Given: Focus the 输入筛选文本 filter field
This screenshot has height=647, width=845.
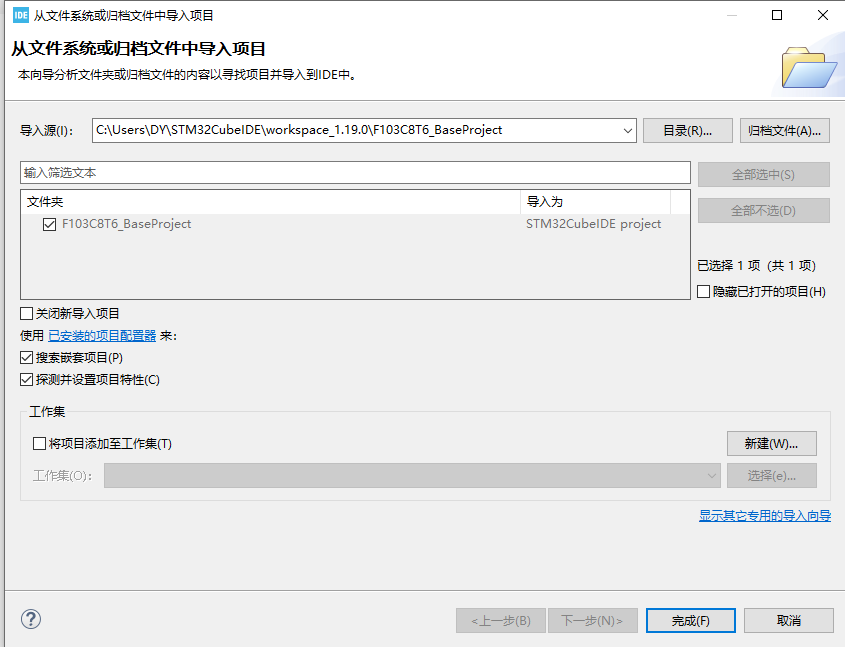Looking at the screenshot, I should click(x=355, y=172).
